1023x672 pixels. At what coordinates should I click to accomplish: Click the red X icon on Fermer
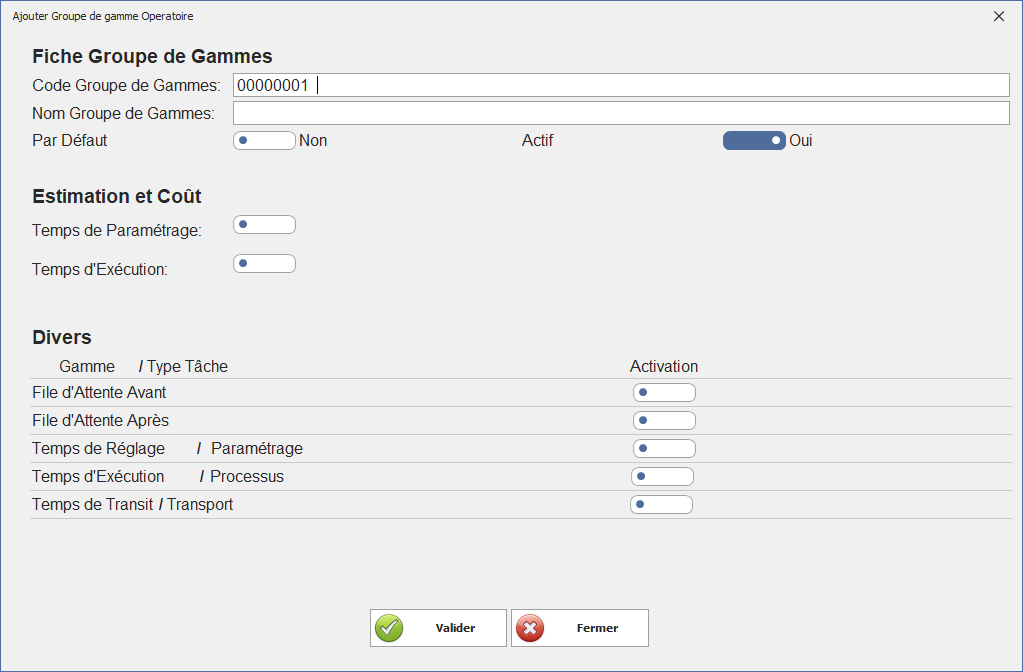click(x=530, y=628)
